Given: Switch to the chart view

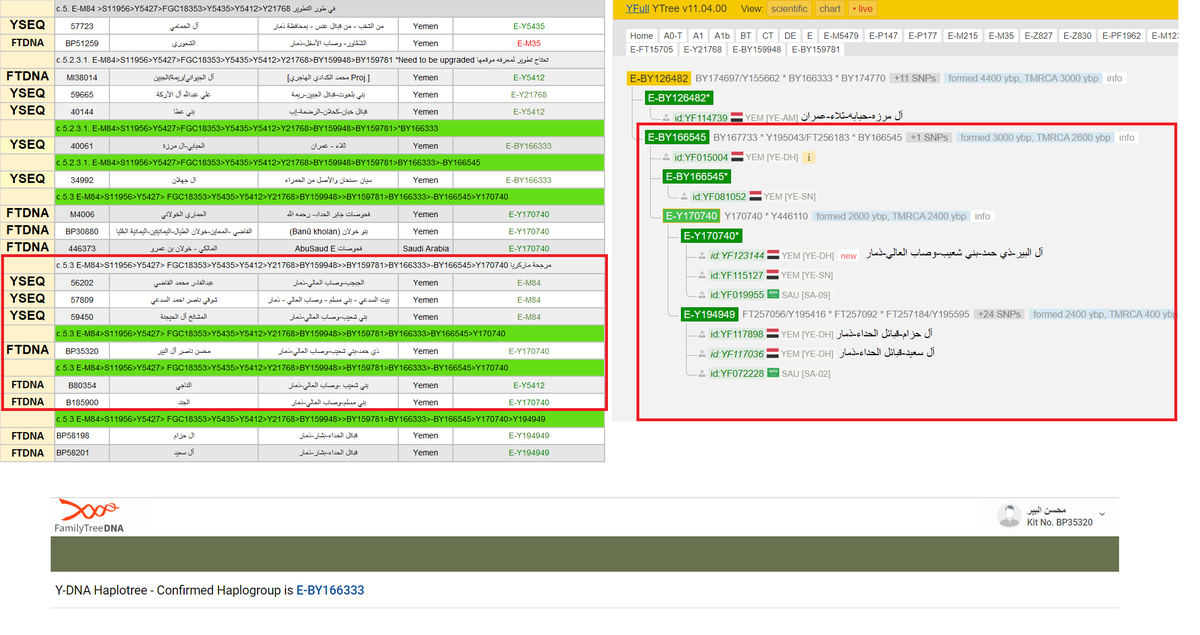Looking at the screenshot, I should pyautogui.click(x=829, y=8).
